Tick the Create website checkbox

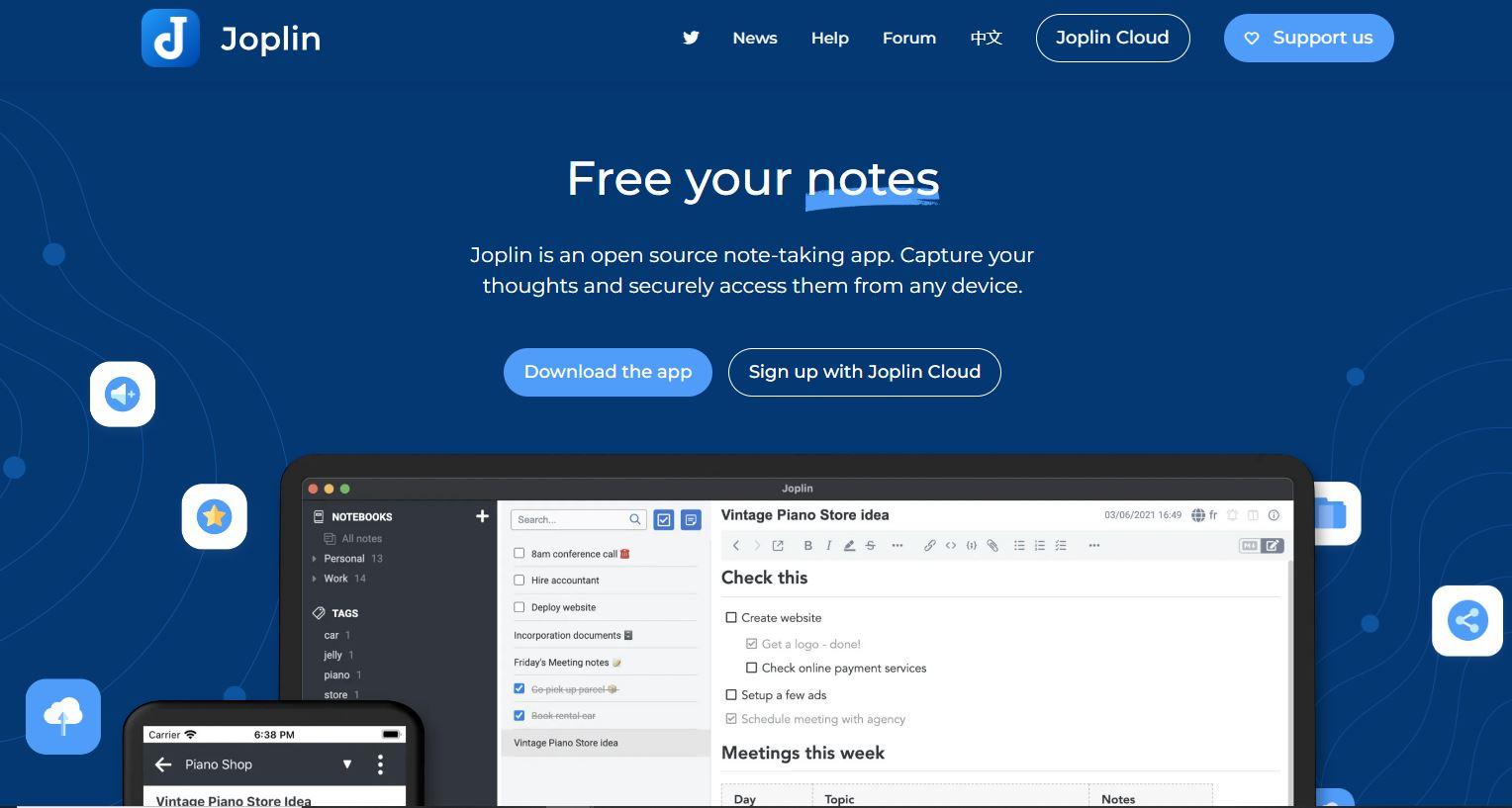(x=731, y=617)
